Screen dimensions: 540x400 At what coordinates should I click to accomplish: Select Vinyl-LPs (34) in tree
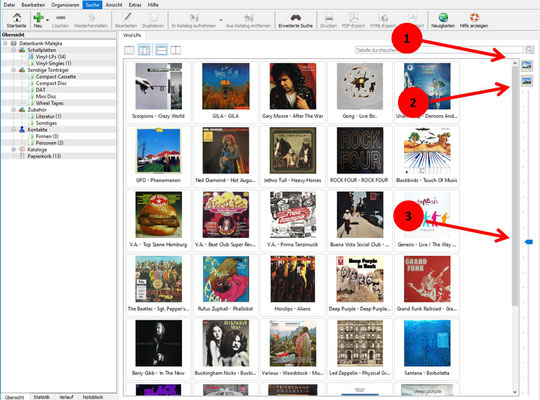pos(51,57)
